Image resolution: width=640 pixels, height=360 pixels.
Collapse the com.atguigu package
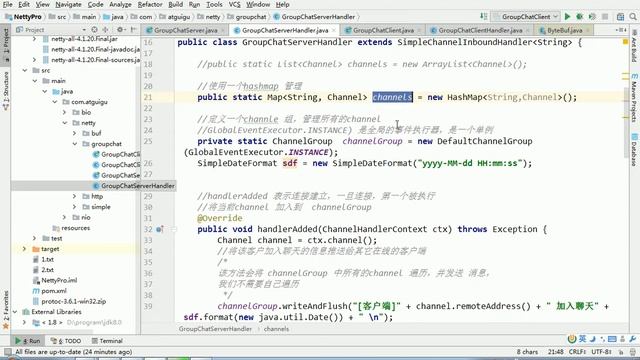click(x=55, y=102)
